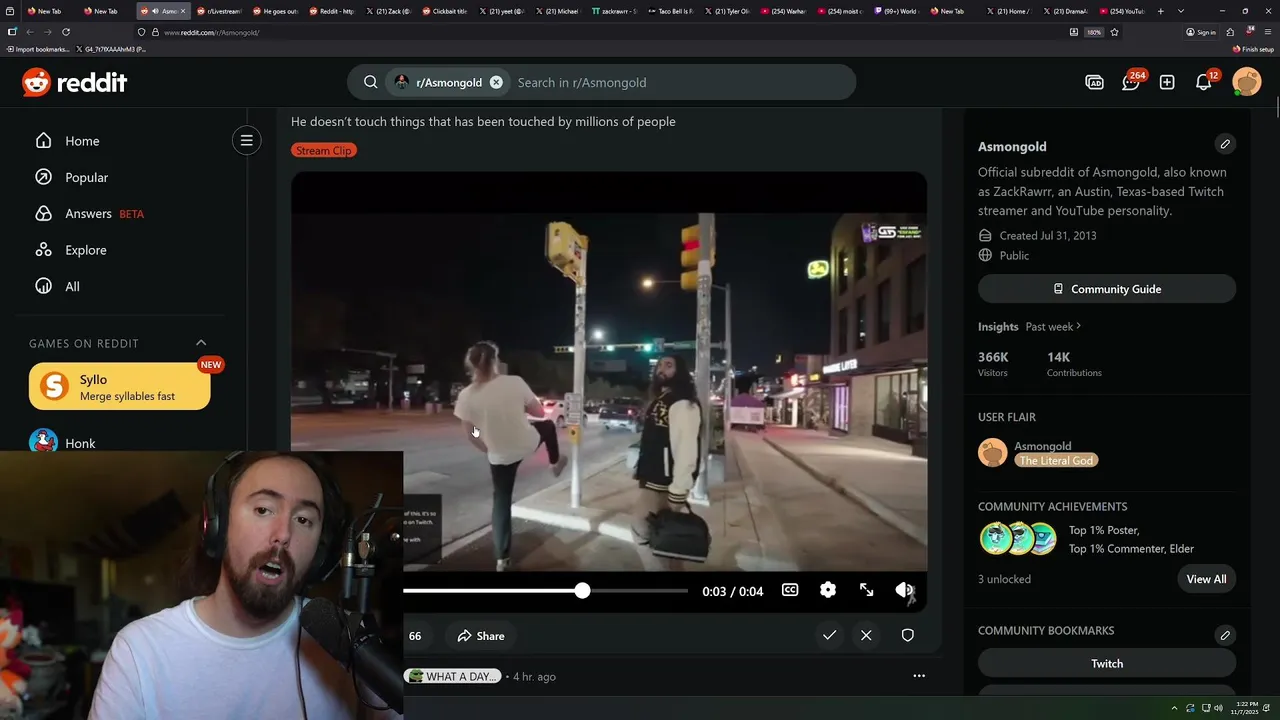
Task: Open the Advertise on Reddit icon
Action: click(x=1094, y=82)
